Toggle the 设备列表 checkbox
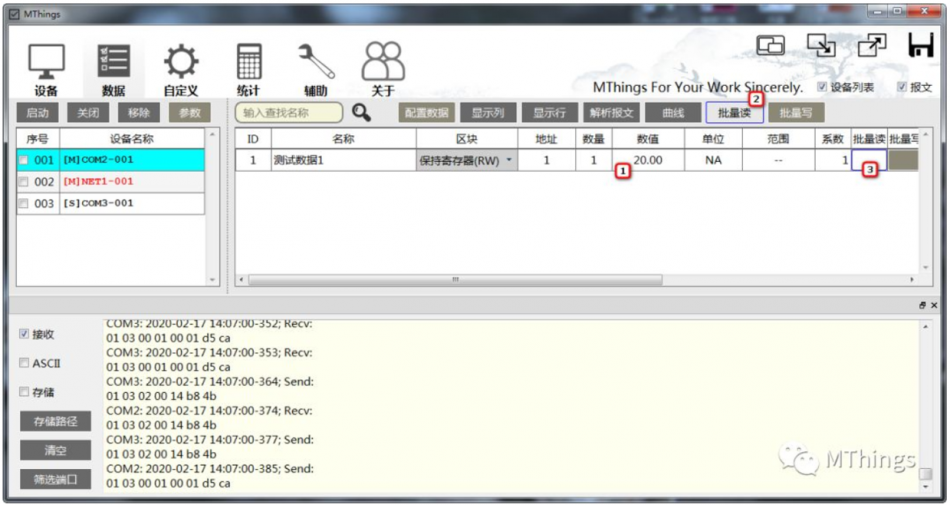950x505 pixels. pyautogui.click(x=822, y=87)
